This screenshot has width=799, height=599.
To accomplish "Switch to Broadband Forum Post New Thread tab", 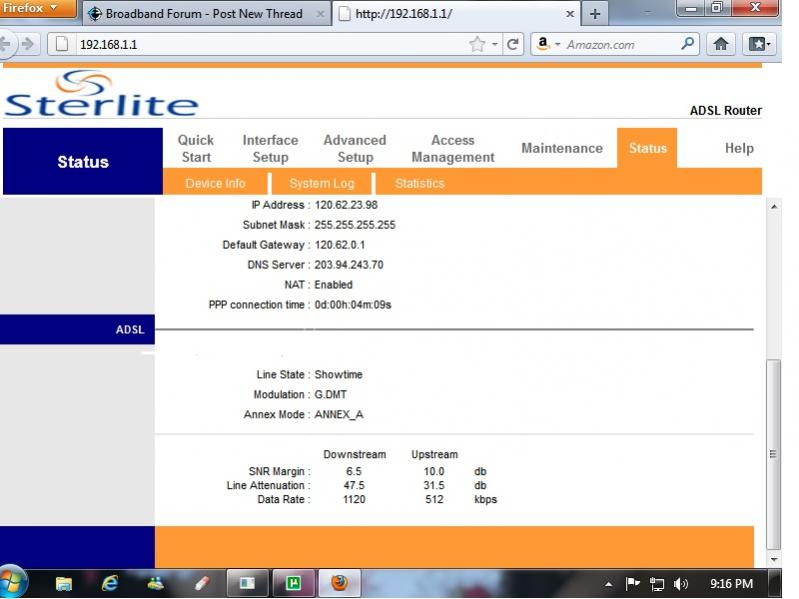I will tap(204, 14).
